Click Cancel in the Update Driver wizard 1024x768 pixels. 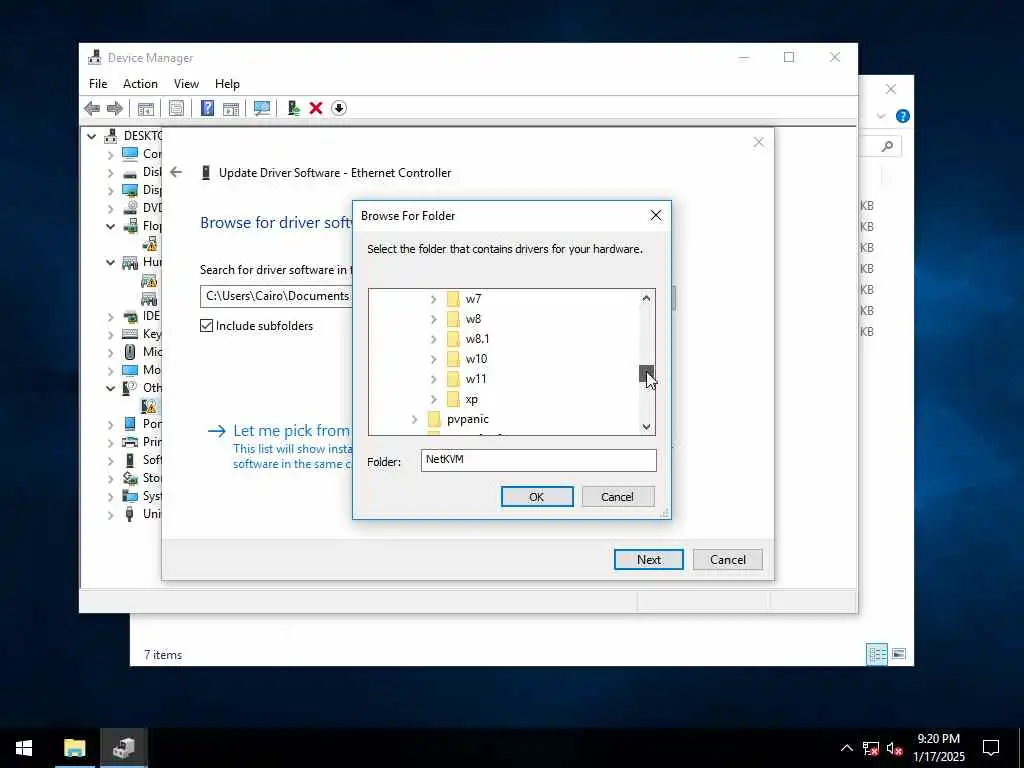728,560
